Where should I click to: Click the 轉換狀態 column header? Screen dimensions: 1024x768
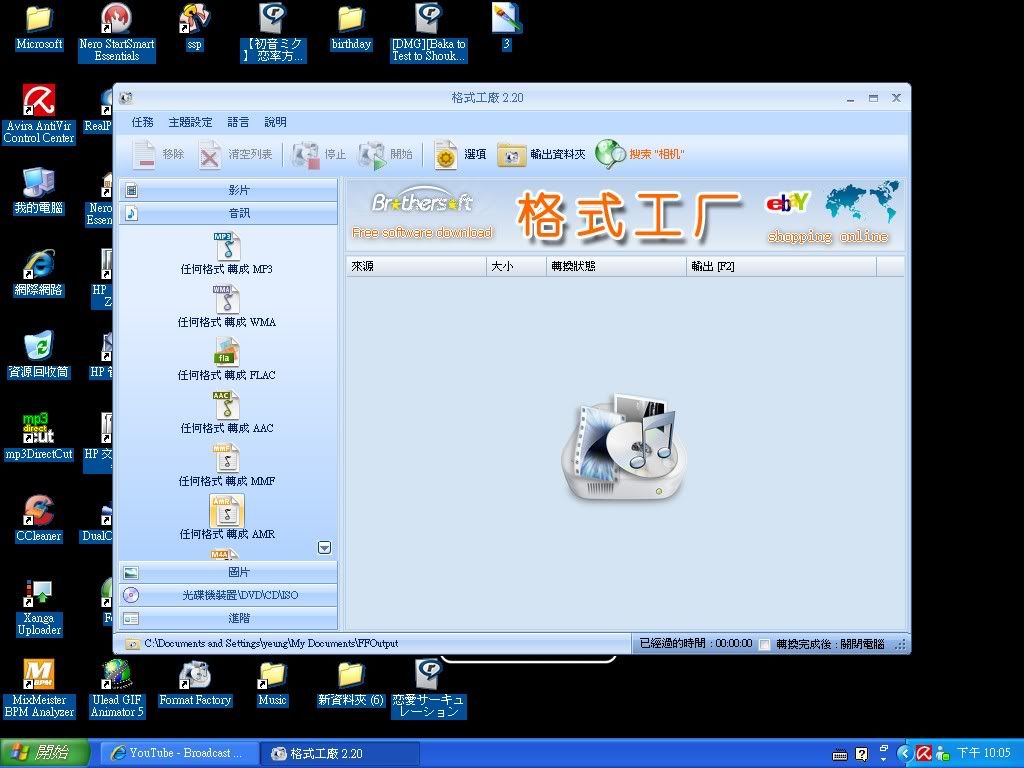[616, 266]
